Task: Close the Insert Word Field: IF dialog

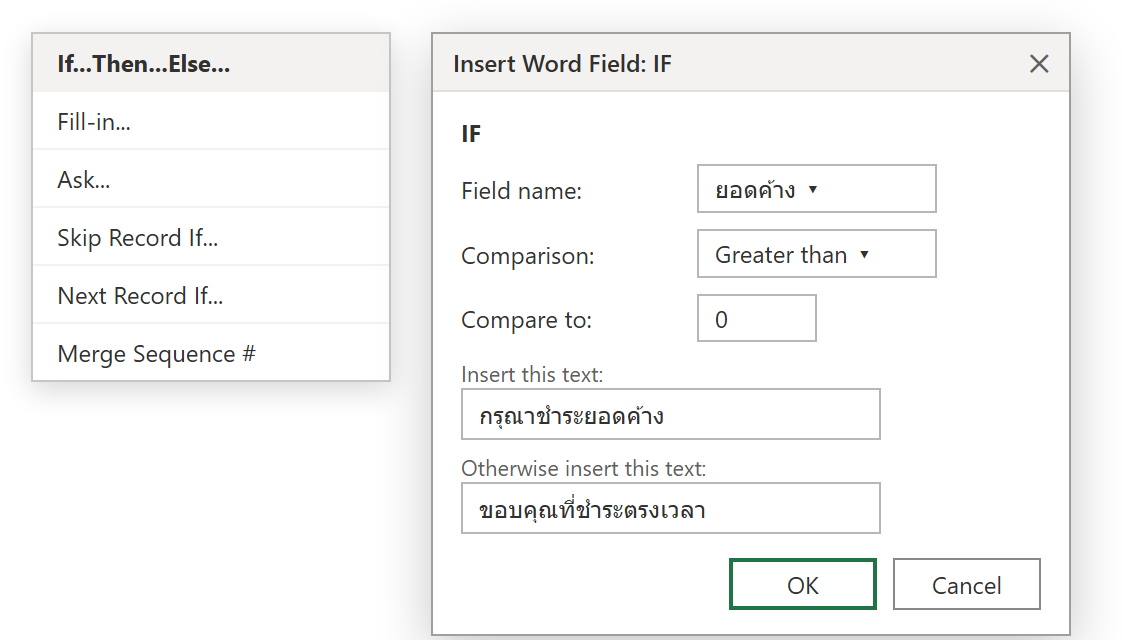Action: (x=1039, y=64)
